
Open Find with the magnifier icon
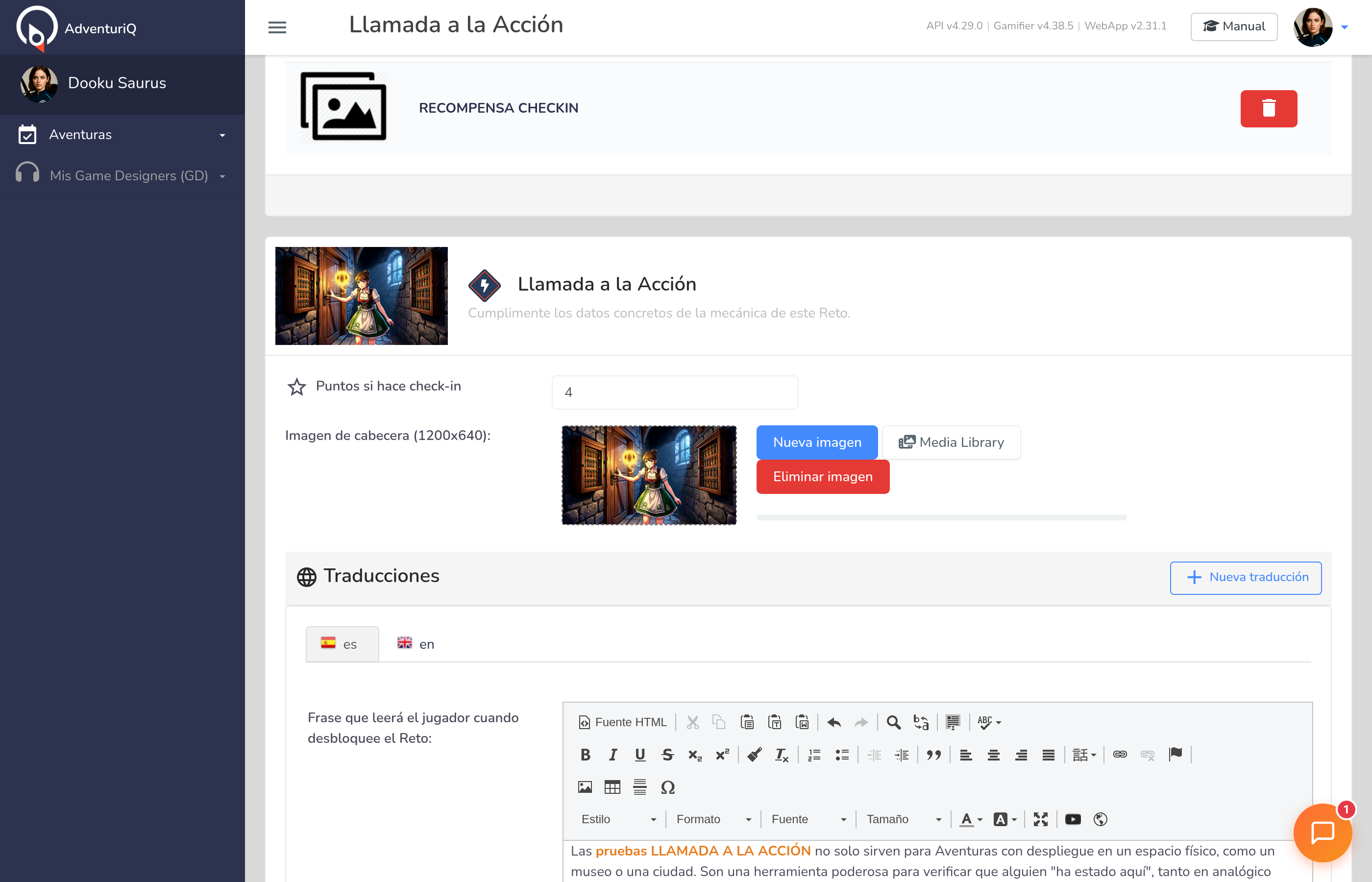pos(894,722)
